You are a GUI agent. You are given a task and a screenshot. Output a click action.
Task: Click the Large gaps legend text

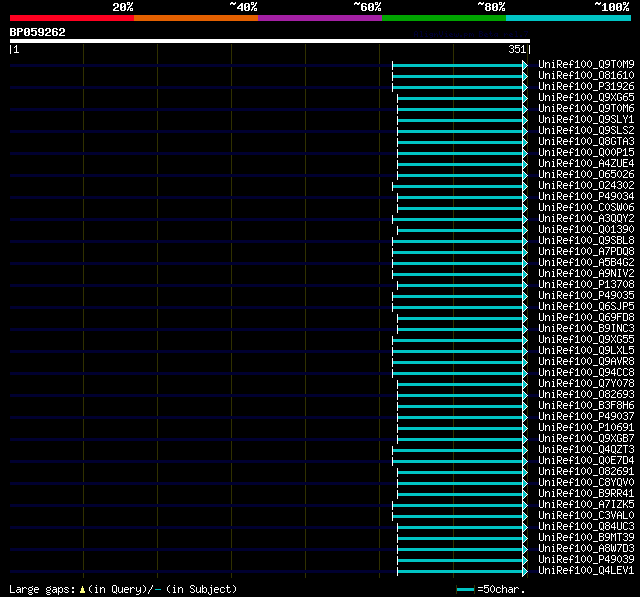(x=42, y=590)
